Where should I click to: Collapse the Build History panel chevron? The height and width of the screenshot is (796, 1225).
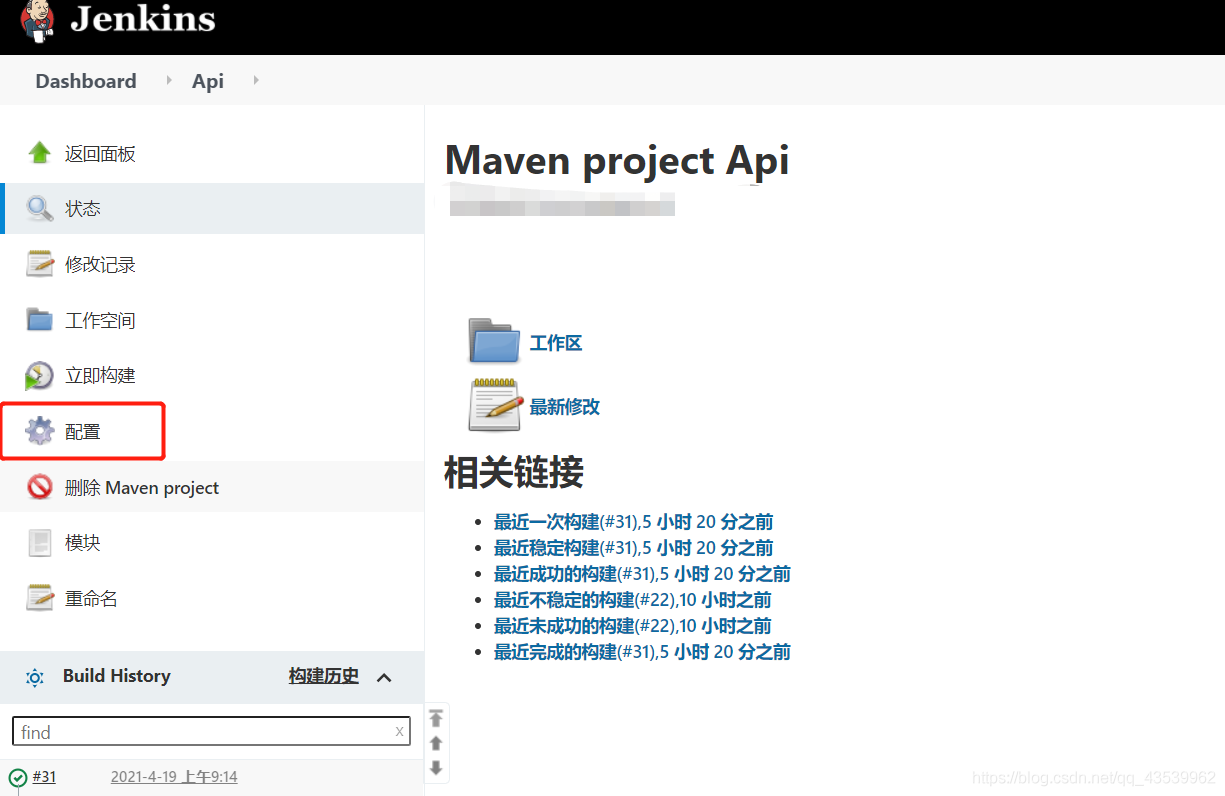384,678
